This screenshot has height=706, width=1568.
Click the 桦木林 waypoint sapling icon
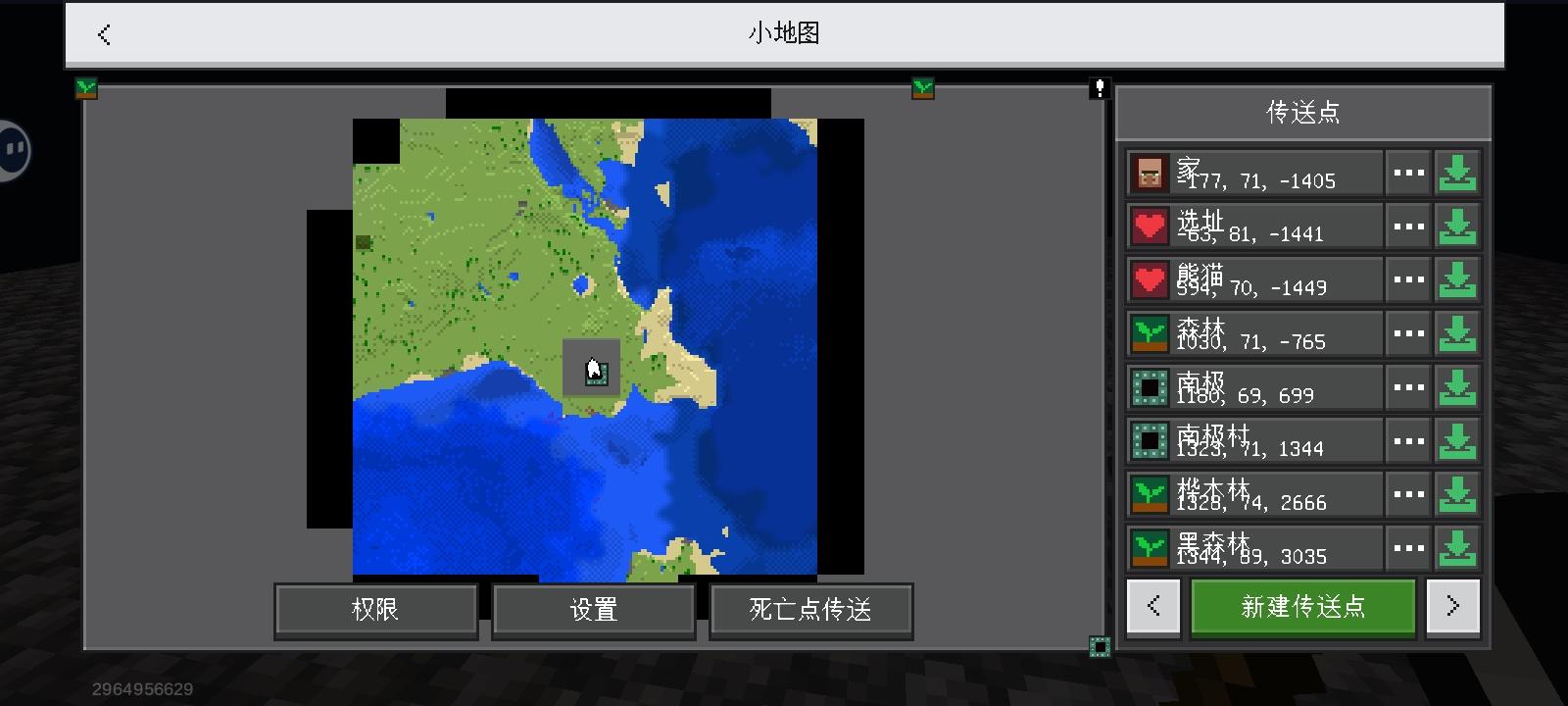pos(1150,495)
